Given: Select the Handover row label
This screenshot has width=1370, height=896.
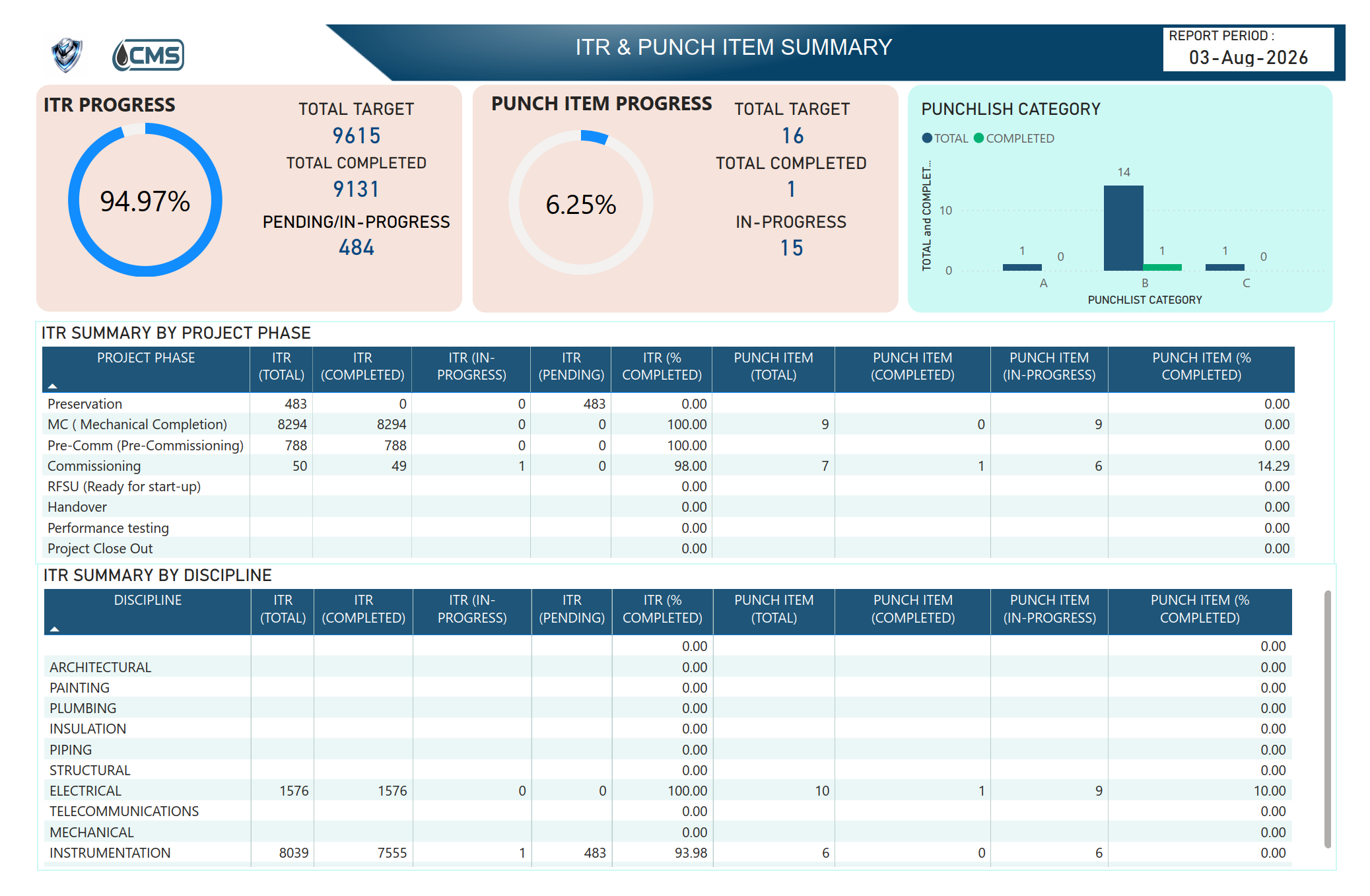Looking at the screenshot, I should click(x=77, y=507).
